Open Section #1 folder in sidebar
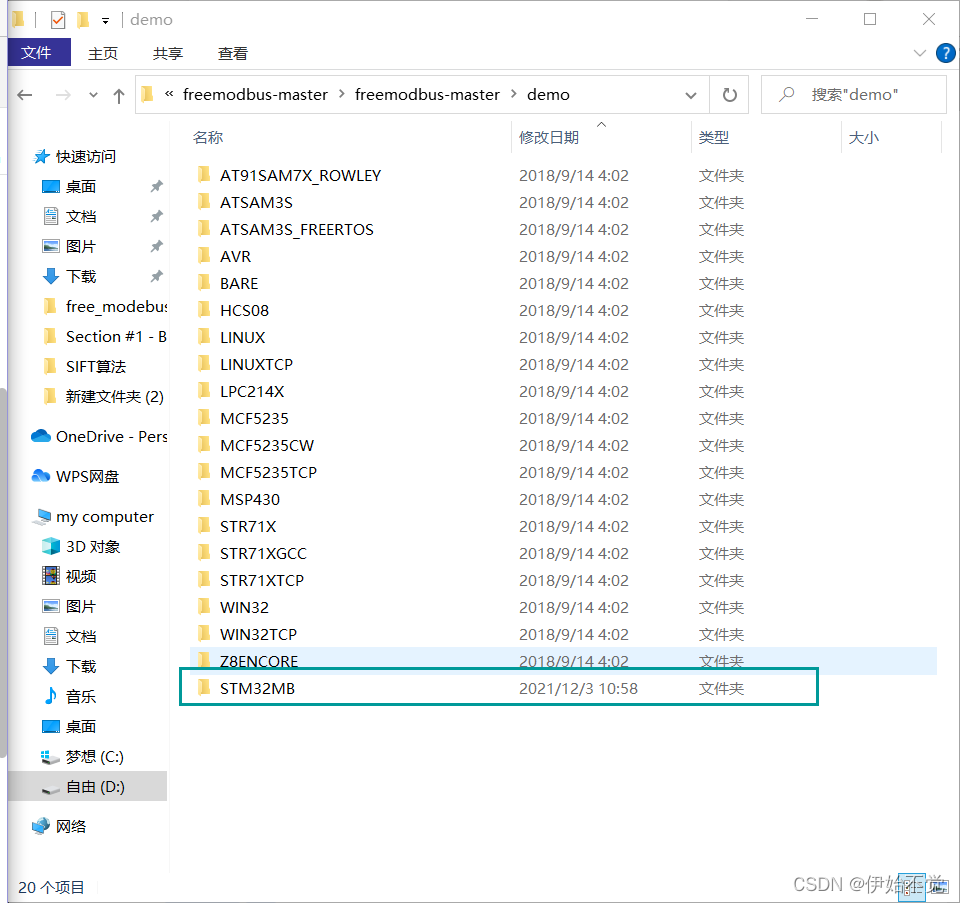The image size is (960, 903). (116, 336)
